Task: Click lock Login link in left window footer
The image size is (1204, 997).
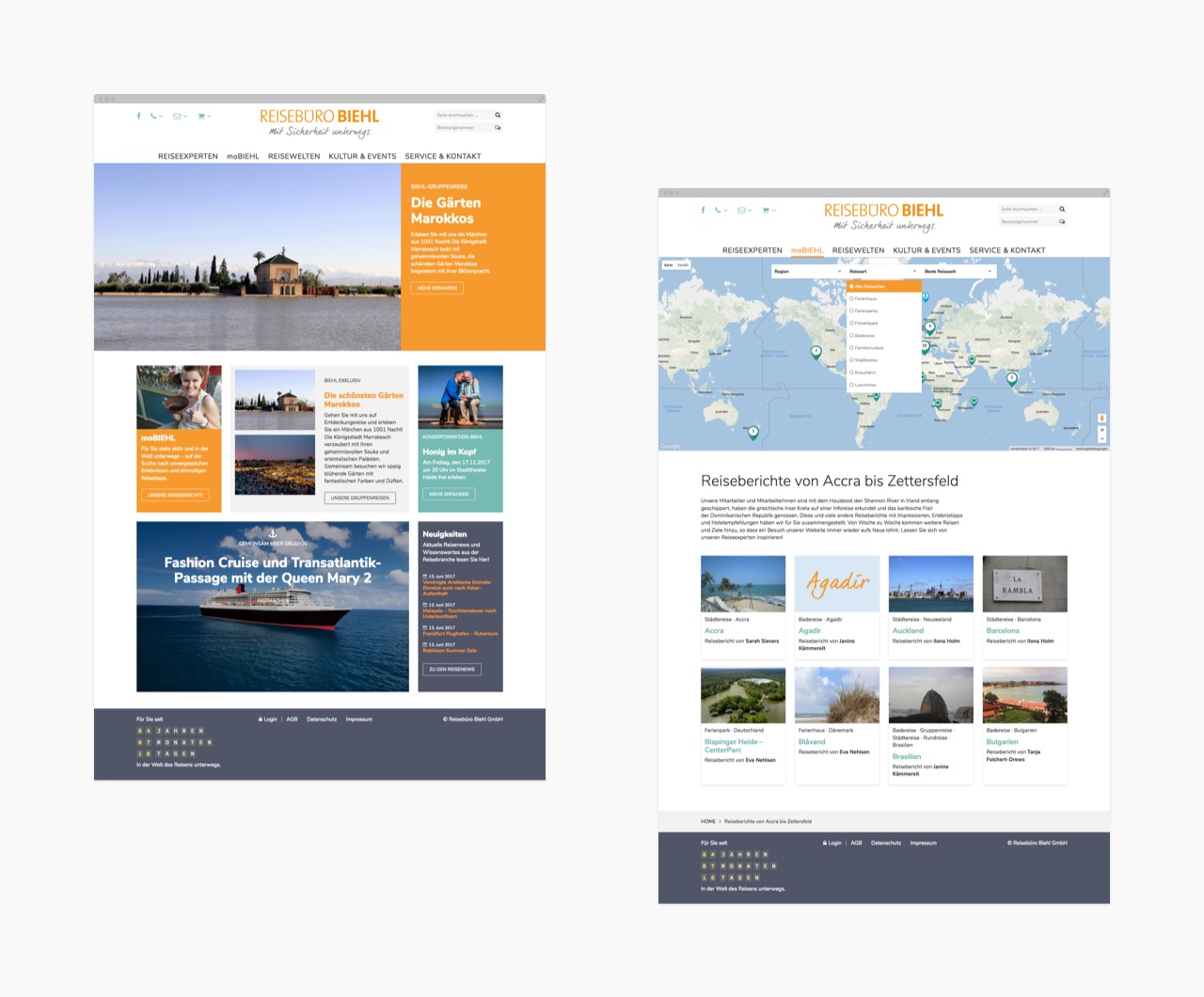Action: [268, 719]
